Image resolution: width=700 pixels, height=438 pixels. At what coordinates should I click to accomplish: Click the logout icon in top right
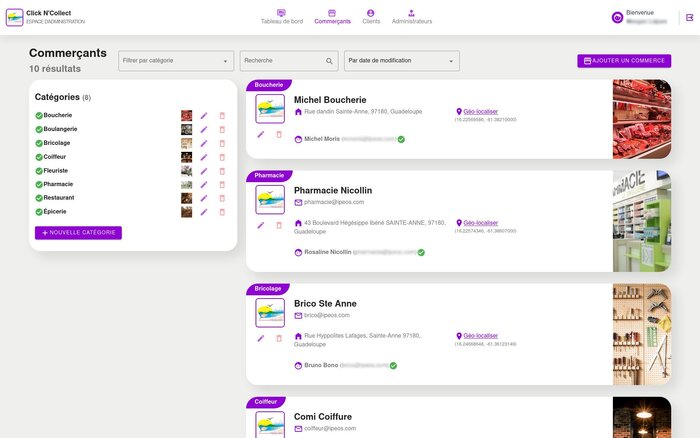pyautogui.click(x=689, y=17)
